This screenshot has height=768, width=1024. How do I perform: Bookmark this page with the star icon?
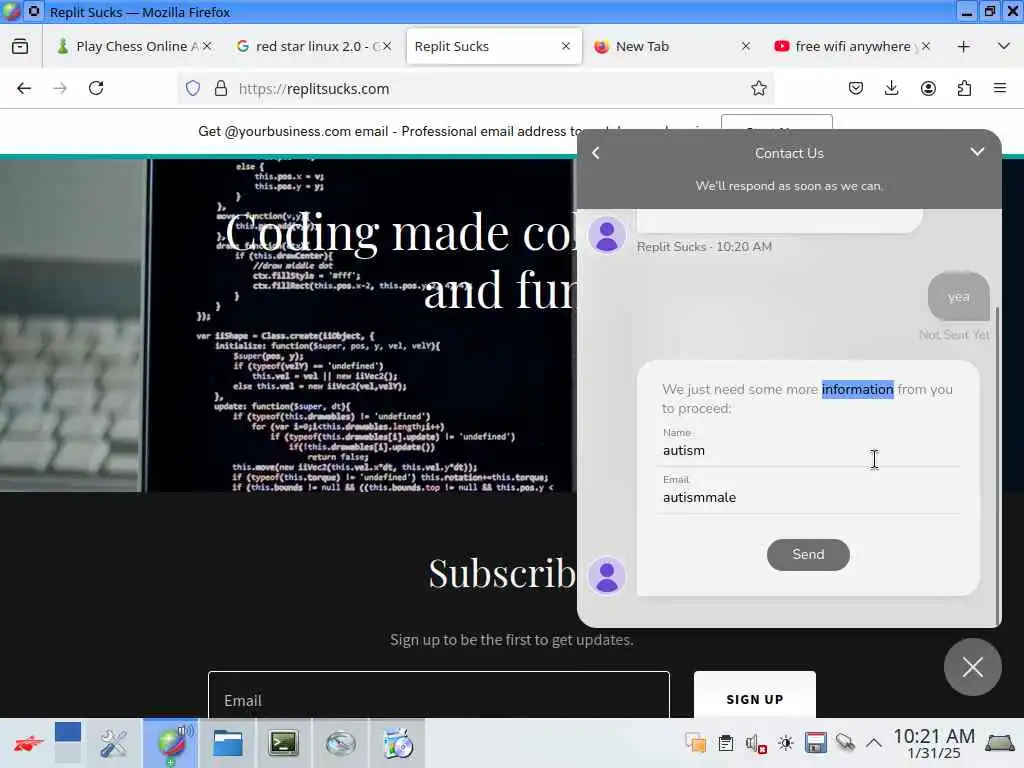(x=758, y=88)
